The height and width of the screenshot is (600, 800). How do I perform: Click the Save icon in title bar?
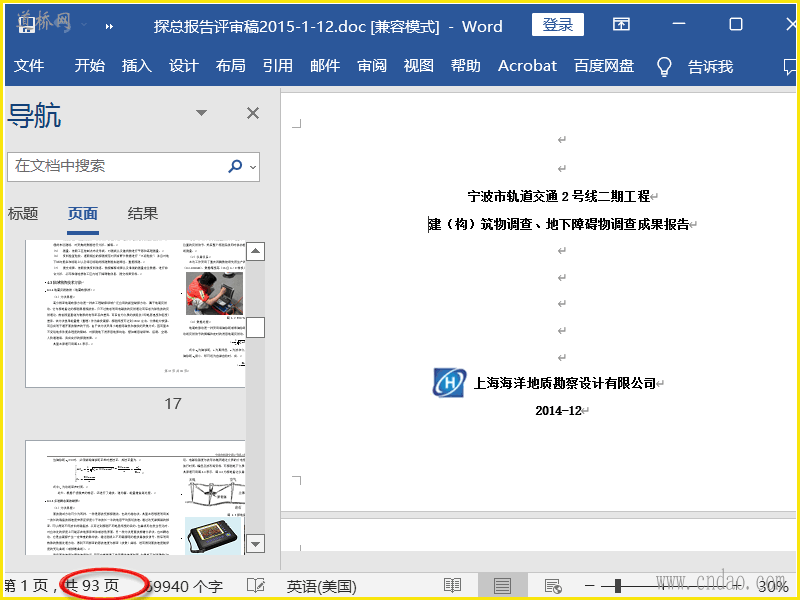27,24
